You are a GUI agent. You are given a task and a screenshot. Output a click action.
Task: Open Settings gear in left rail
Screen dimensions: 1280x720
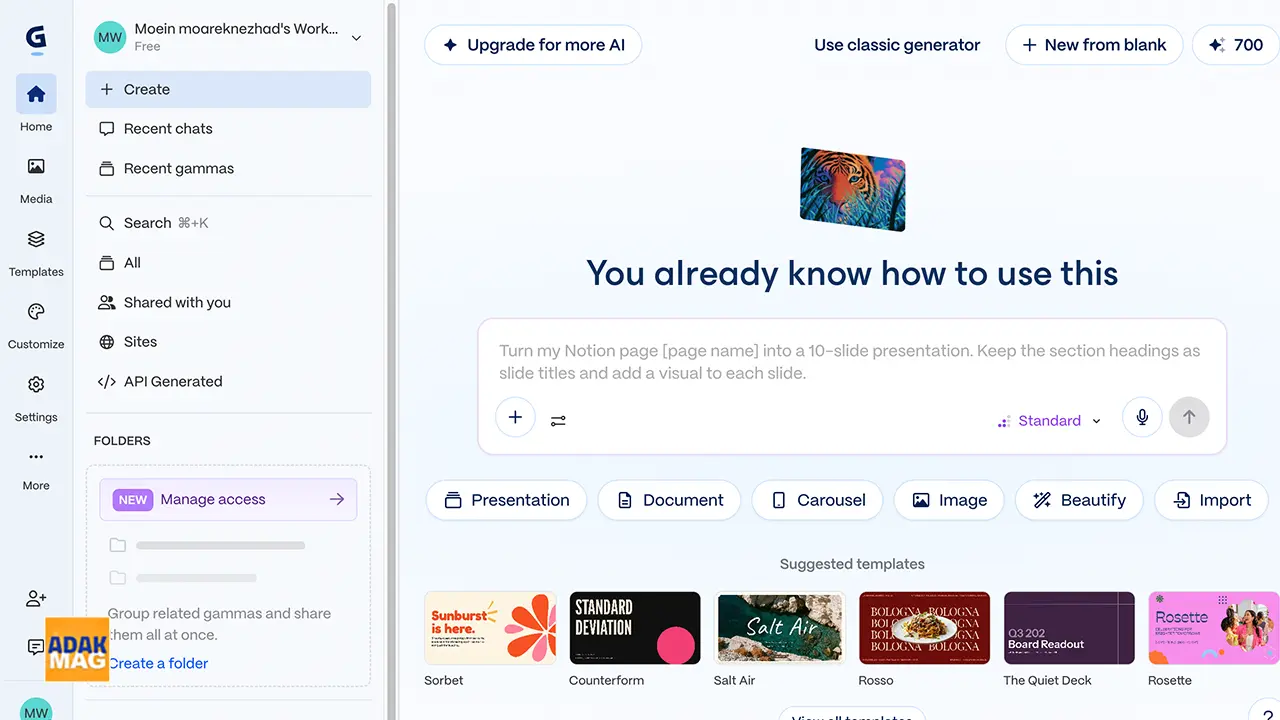(x=36, y=385)
